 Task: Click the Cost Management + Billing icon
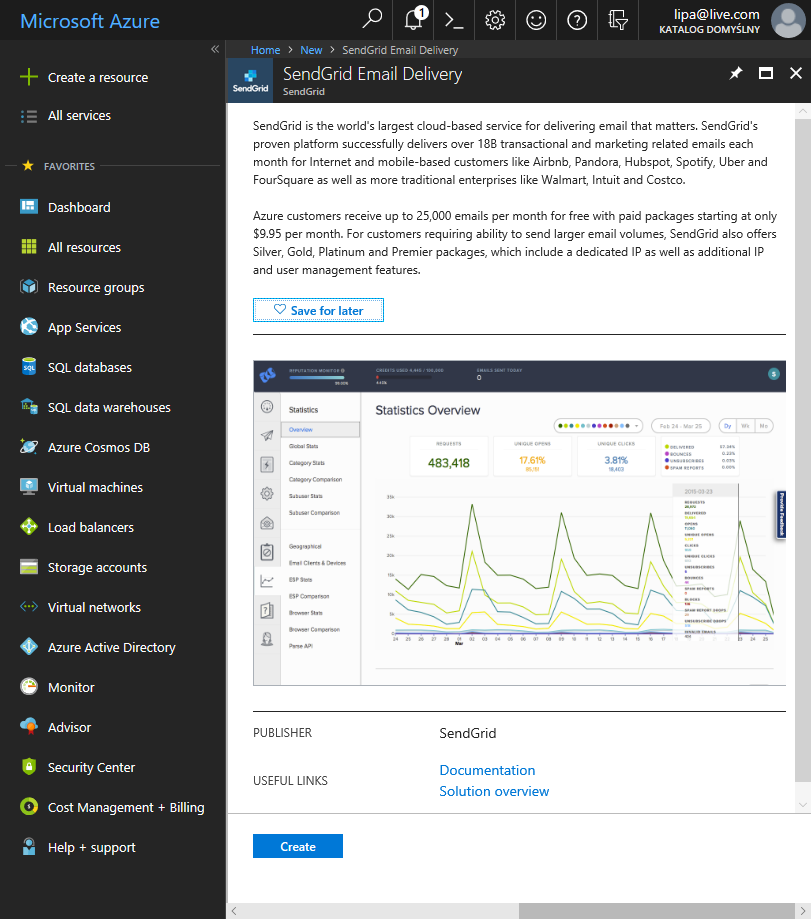click(x=29, y=806)
